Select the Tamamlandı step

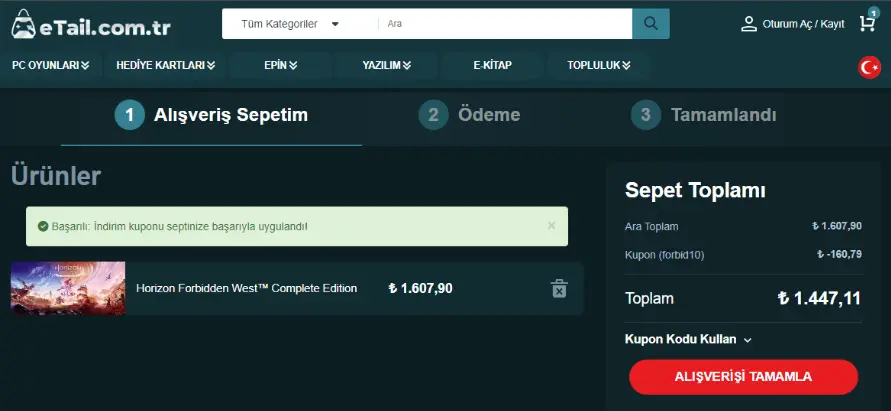(703, 115)
